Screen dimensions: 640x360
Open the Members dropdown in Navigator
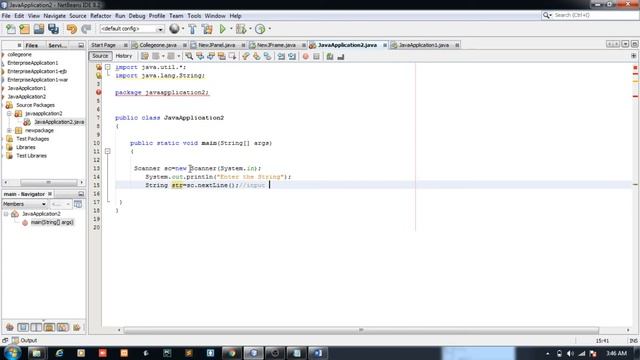[24, 204]
